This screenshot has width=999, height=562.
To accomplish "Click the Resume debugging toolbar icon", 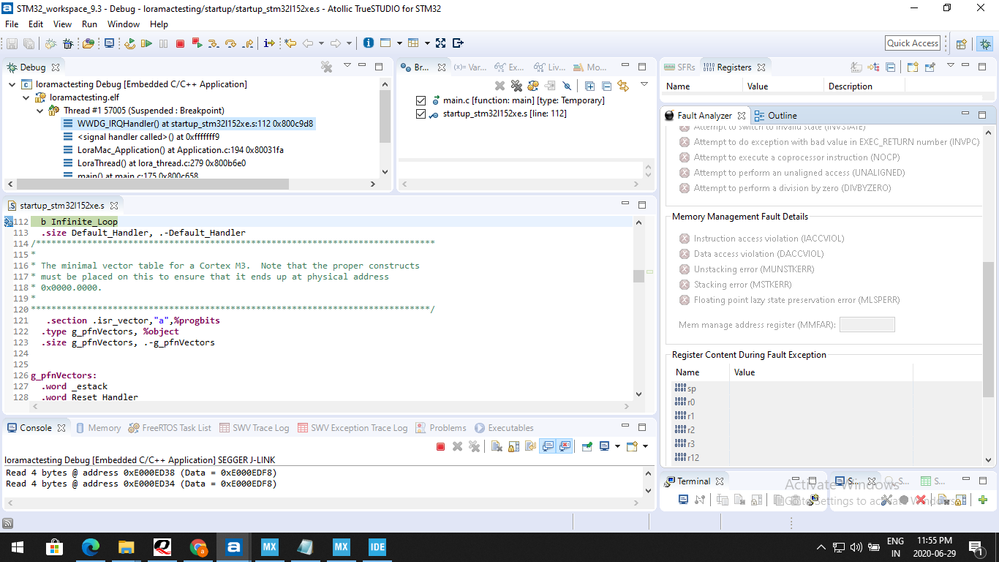I will point(147,43).
